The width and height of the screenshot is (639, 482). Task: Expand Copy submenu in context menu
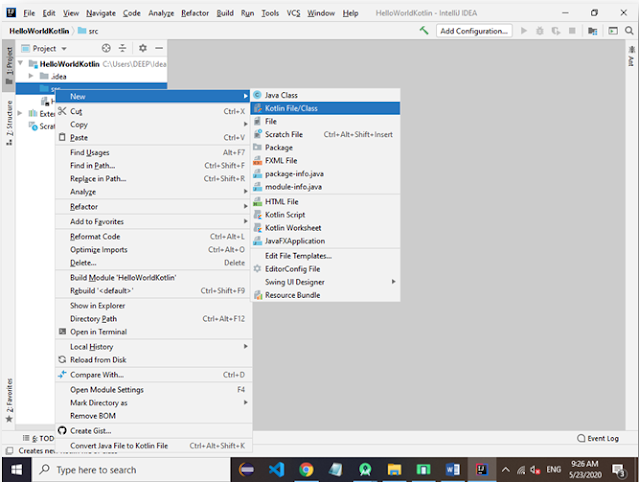point(153,124)
